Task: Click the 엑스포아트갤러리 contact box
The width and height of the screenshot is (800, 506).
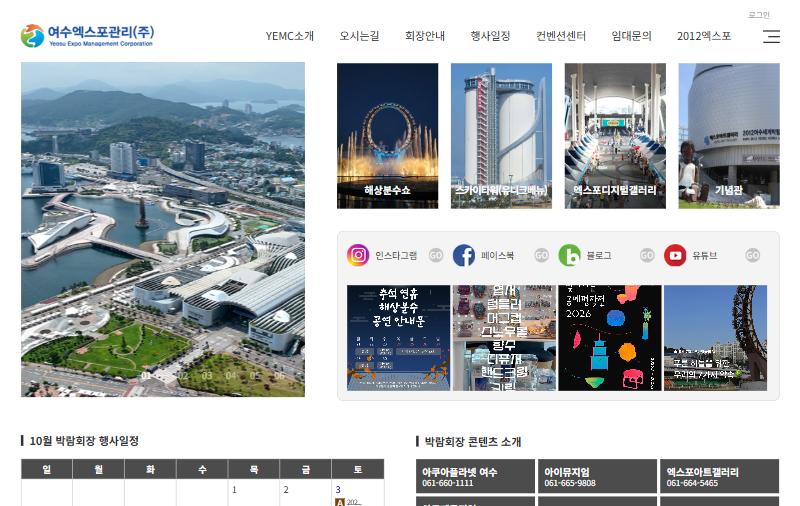Action: pyautogui.click(x=719, y=476)
